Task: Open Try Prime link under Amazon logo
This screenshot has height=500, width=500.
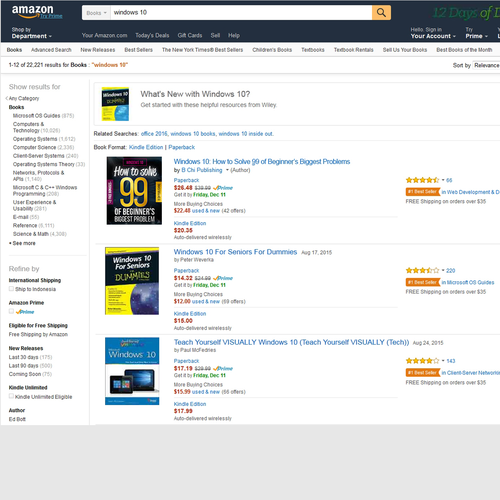Action: (51, 16)
